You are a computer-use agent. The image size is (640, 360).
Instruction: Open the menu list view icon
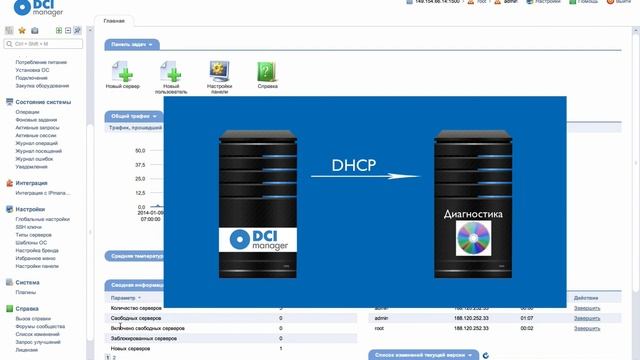(x=9, y=30)
